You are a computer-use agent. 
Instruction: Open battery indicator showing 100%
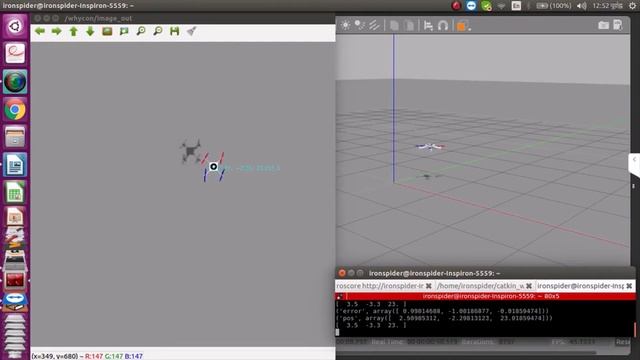[x=553, y=6]
